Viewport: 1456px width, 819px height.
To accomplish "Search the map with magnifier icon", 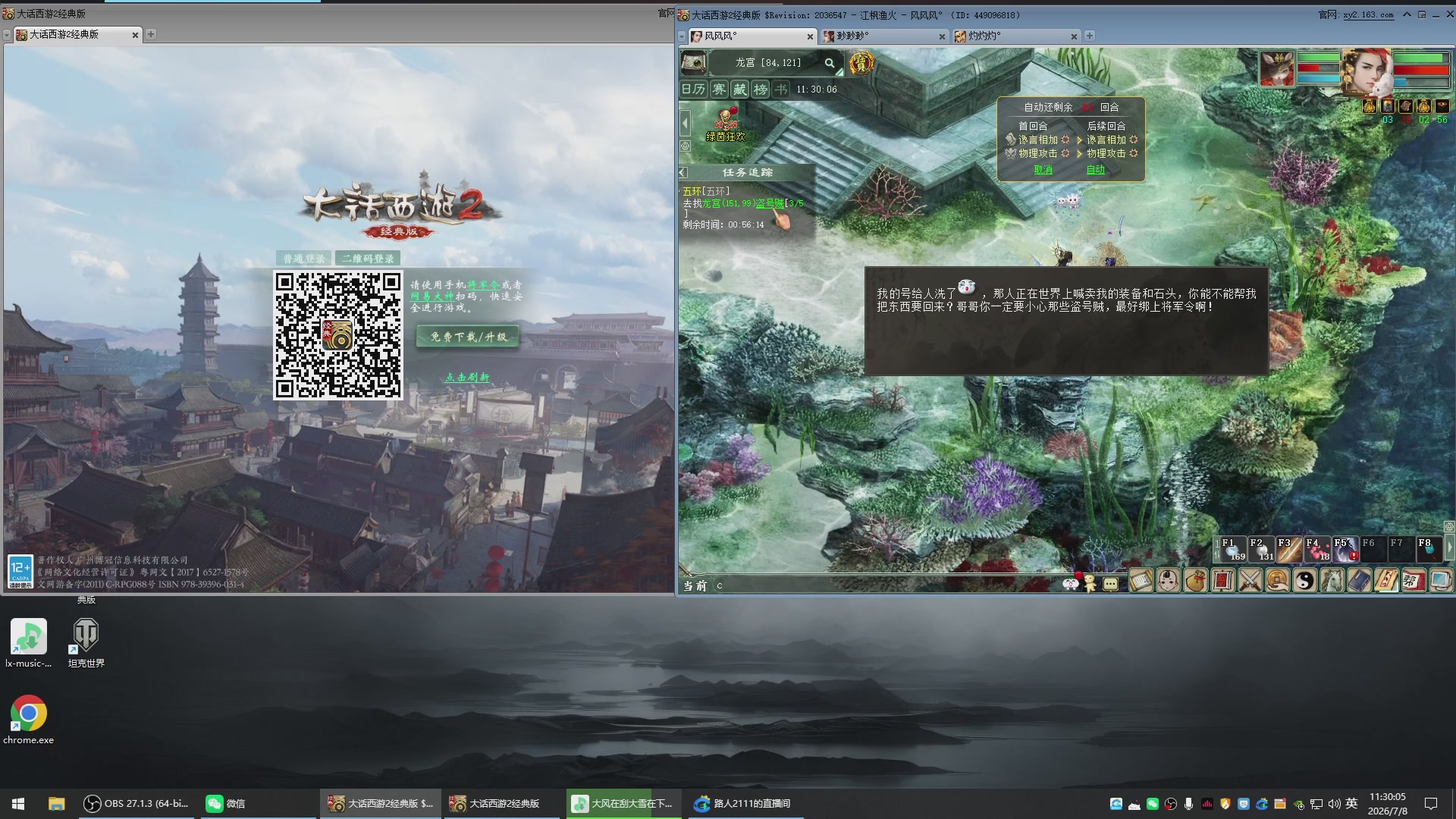I will pyautogui.click(x=830, y=63).
